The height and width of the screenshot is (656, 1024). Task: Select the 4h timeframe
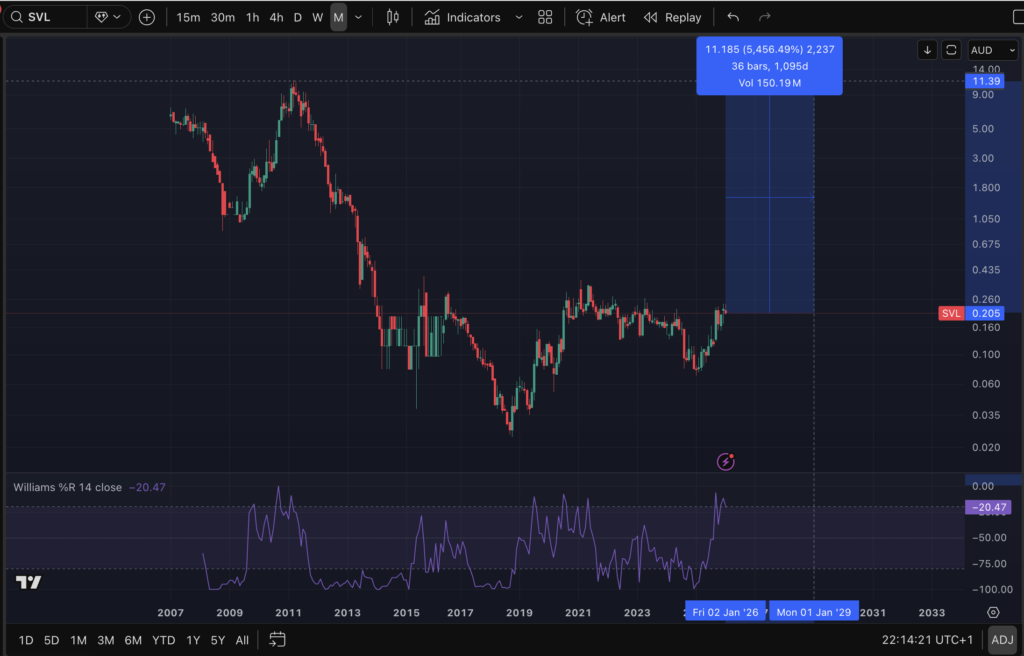coord(276,17)
